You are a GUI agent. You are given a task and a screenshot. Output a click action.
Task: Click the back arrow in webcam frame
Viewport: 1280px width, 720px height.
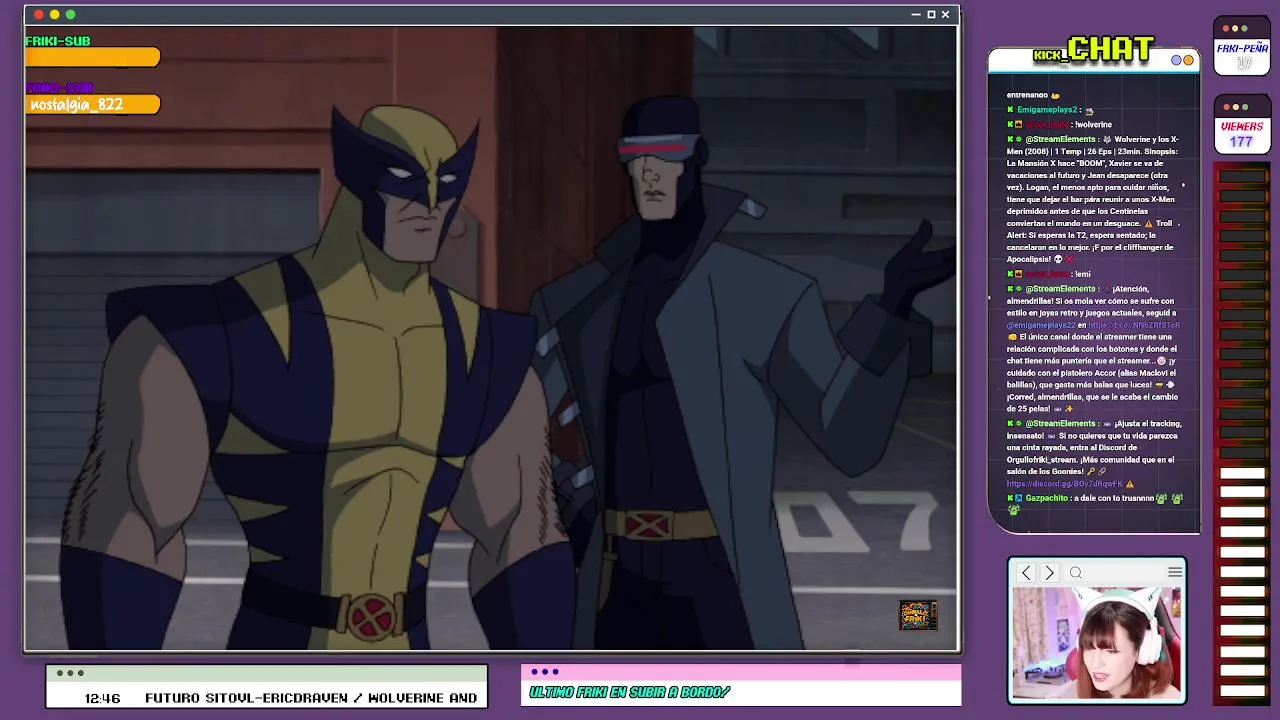[x=1025, y=572]
